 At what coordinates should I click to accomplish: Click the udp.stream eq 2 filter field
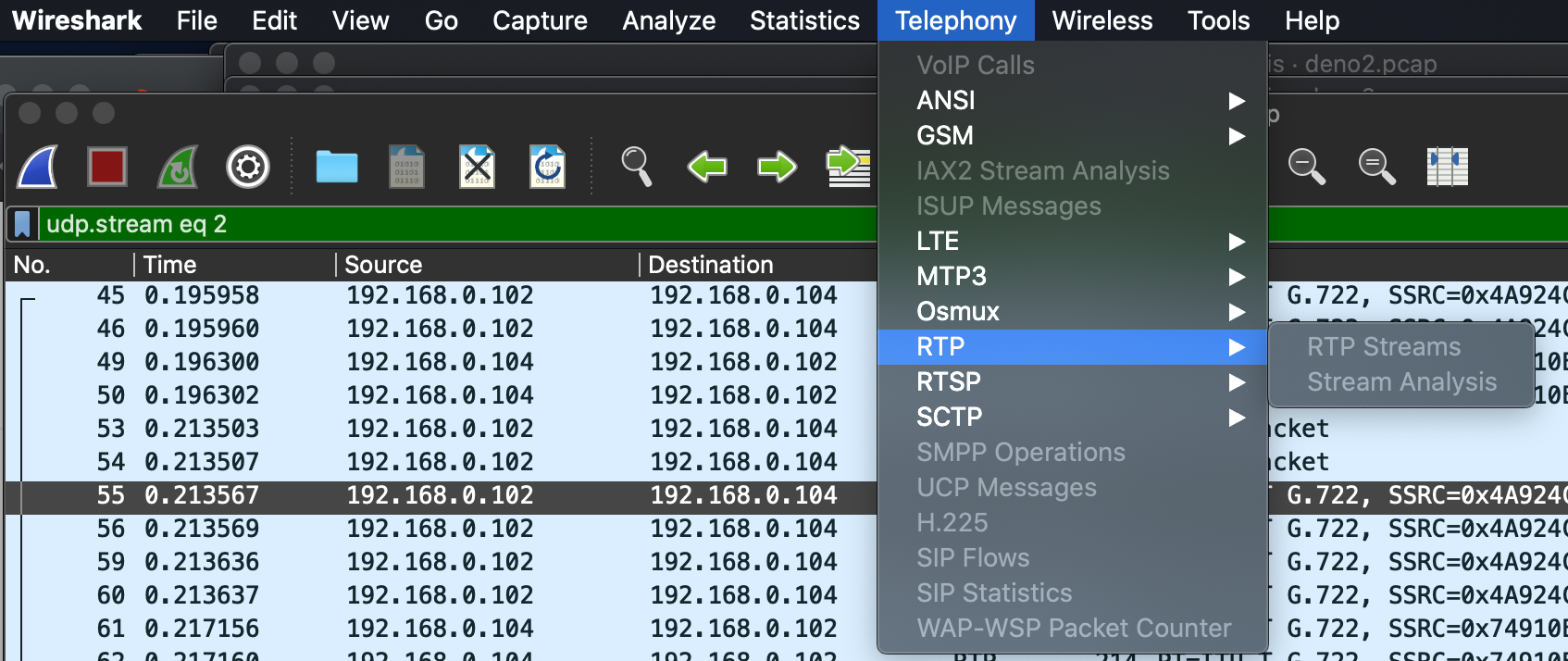pos(458,224)
